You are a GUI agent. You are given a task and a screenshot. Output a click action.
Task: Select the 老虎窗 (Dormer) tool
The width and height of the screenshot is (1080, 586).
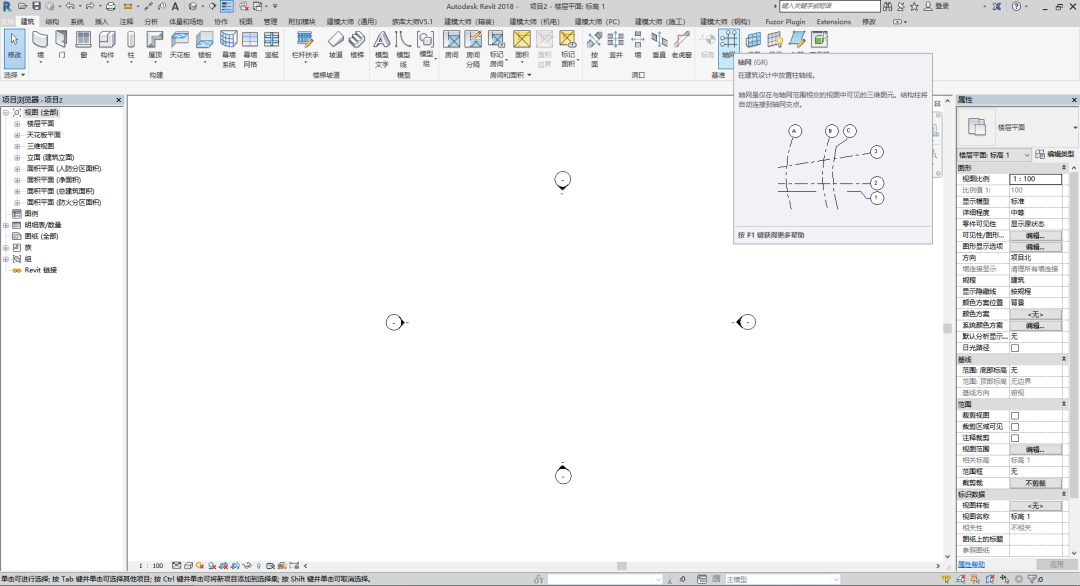(681, 45)
